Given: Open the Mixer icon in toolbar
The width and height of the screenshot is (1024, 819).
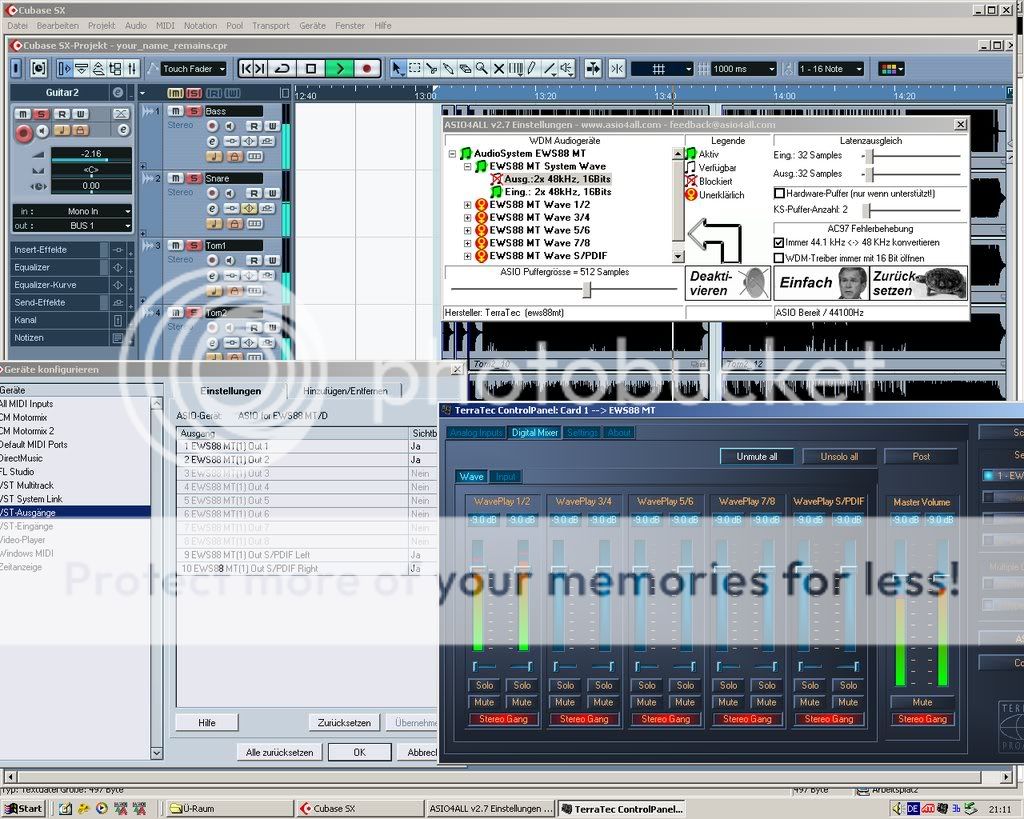Looking at the screenshot, I should [132, 69].
